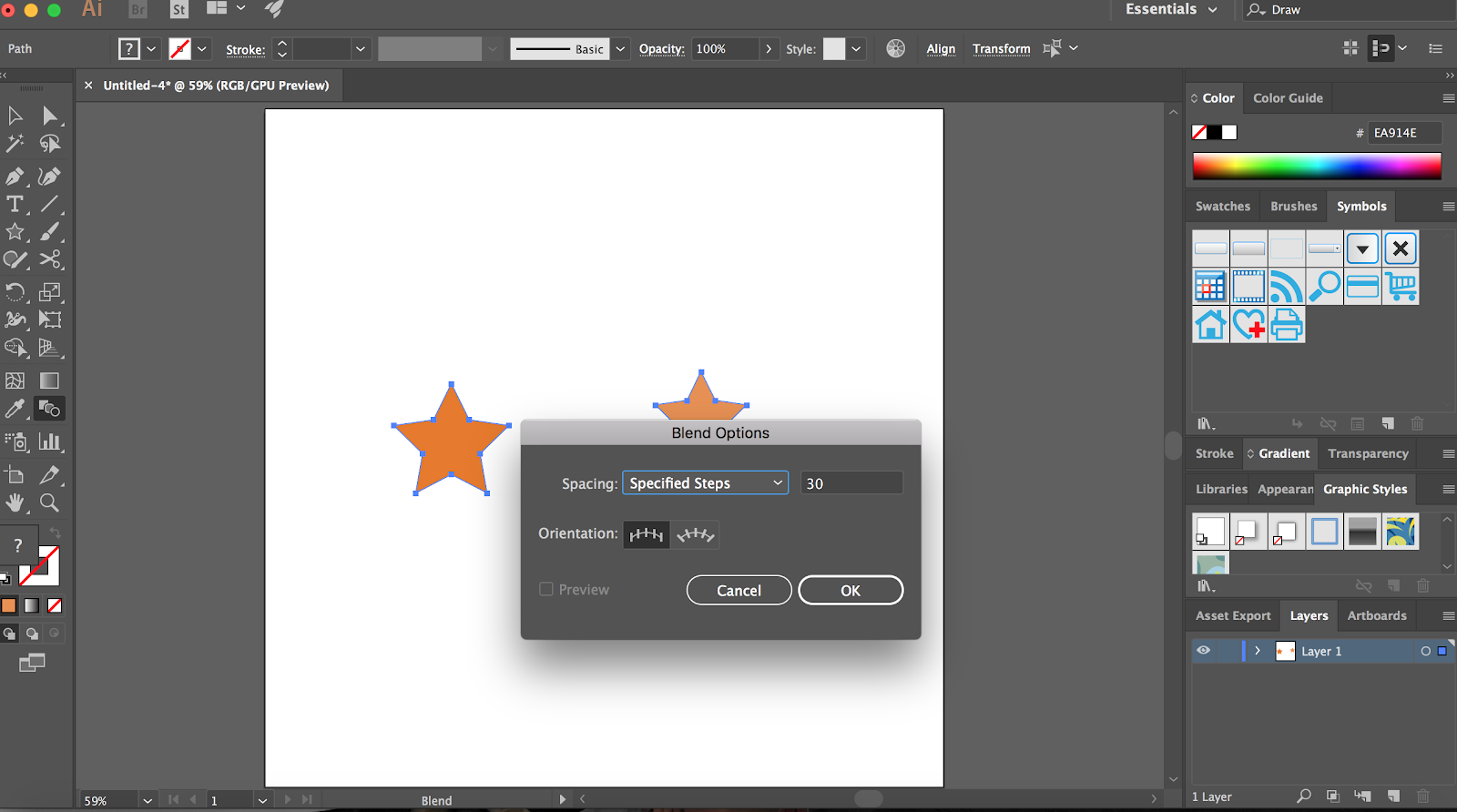Screen dimensions: 1457x812
Task: Set fill to None mode
Action: 55,605
